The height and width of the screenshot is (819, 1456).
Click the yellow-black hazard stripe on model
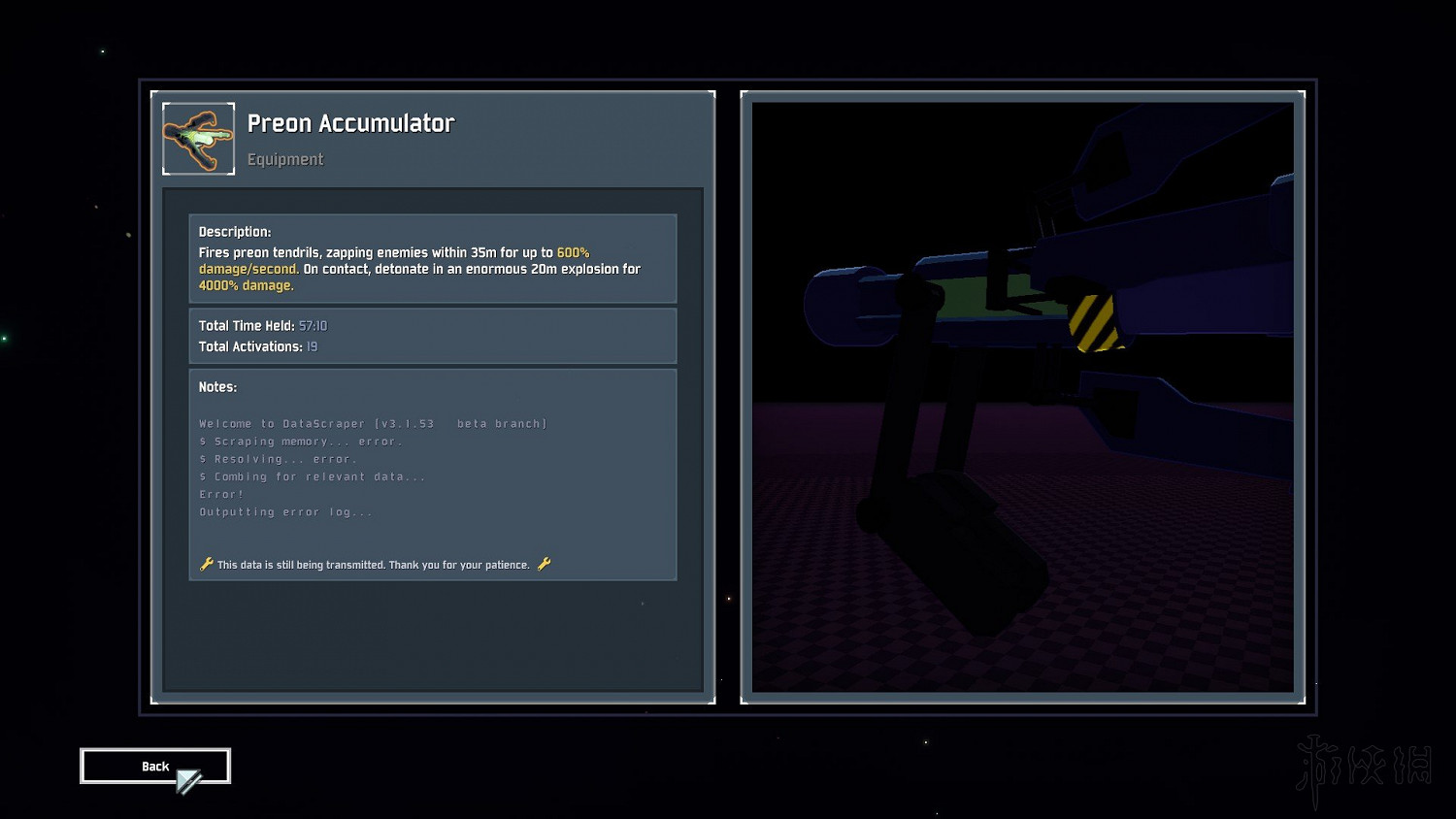pos(1093,322)
